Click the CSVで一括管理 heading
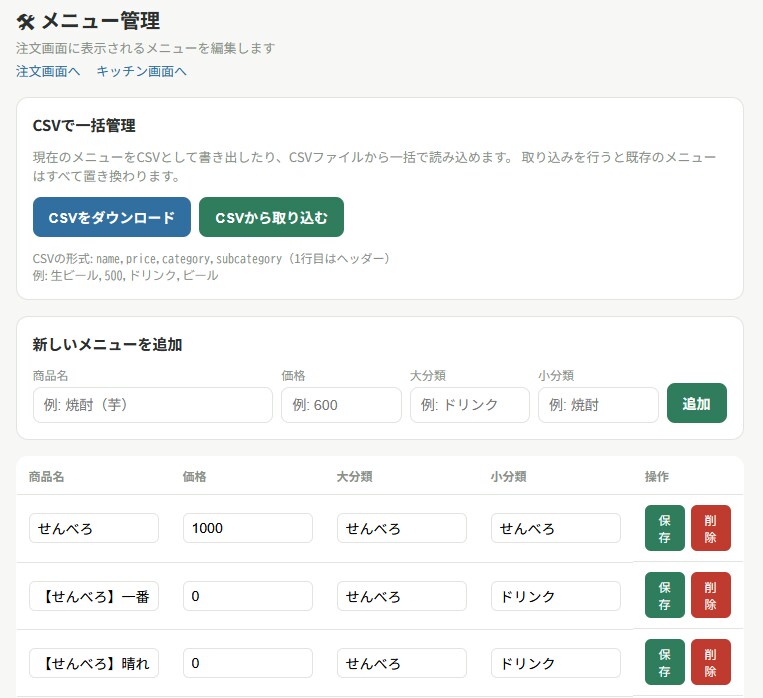Viewport: 763px width, 698px height. (x=84, y=126)
